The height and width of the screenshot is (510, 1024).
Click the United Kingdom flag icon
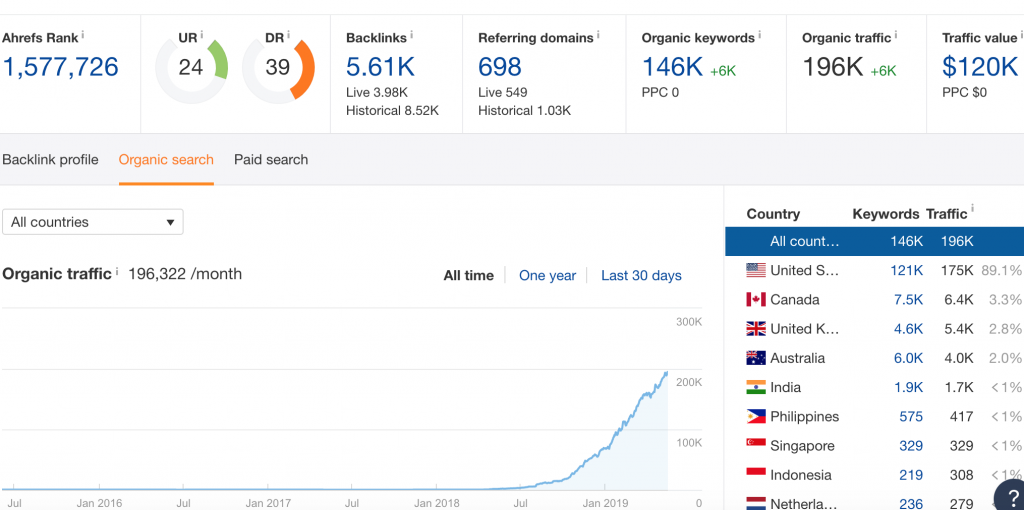756,329
